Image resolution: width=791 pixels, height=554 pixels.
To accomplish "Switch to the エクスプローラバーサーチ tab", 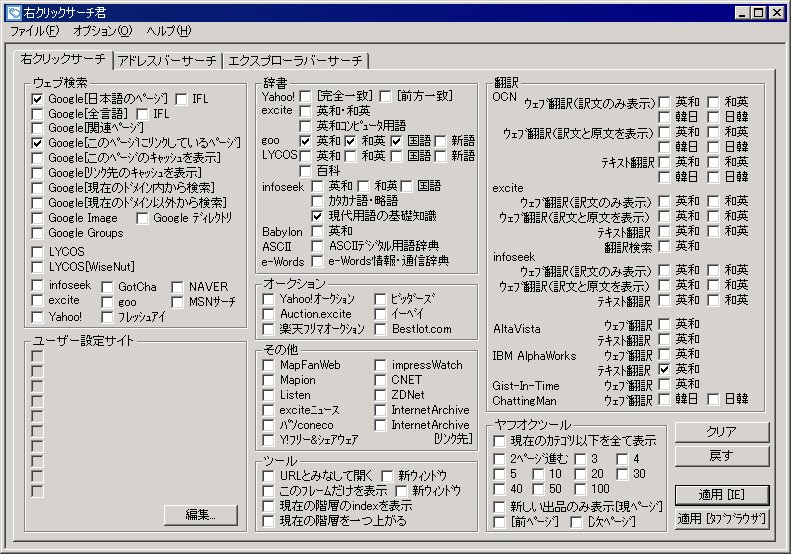I will [x=295, y=61].
